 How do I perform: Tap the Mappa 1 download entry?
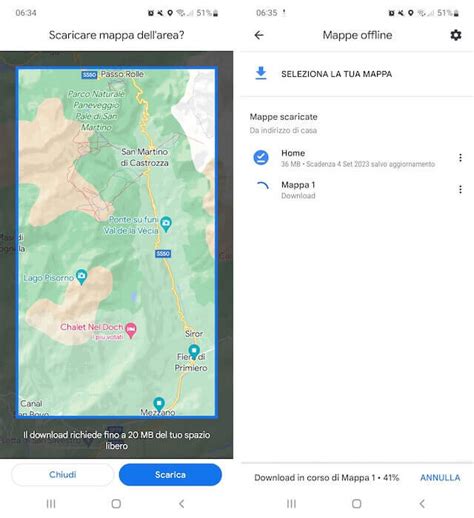[357, 190]
